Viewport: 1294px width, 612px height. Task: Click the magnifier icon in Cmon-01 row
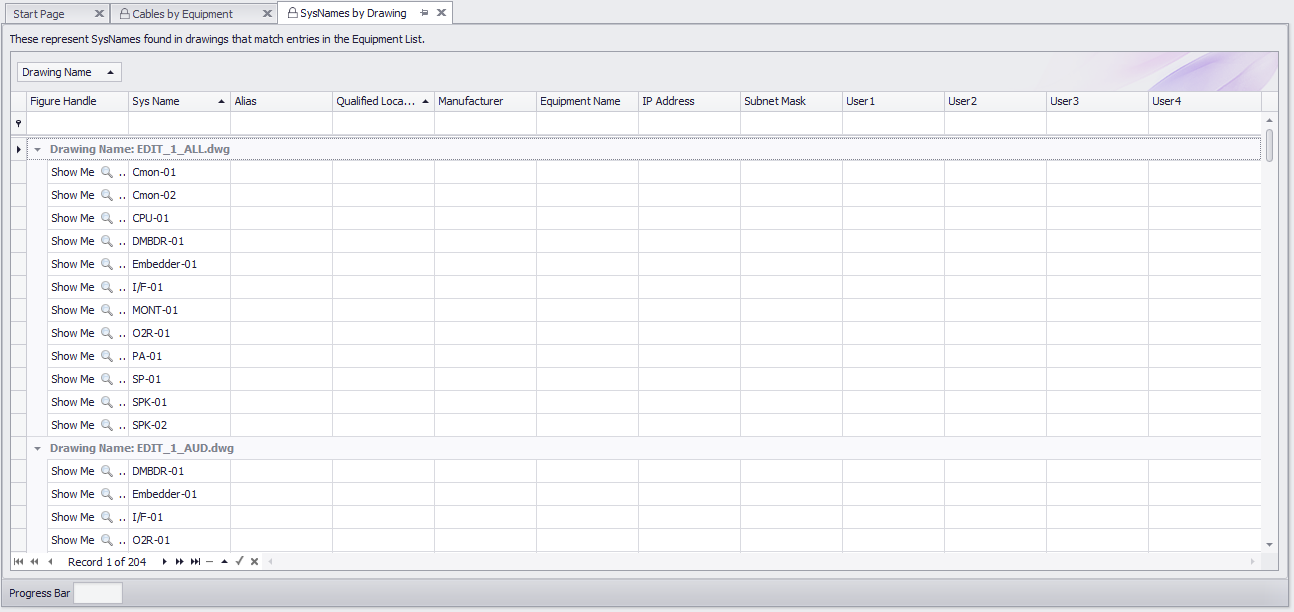click(x=107, y=172)
